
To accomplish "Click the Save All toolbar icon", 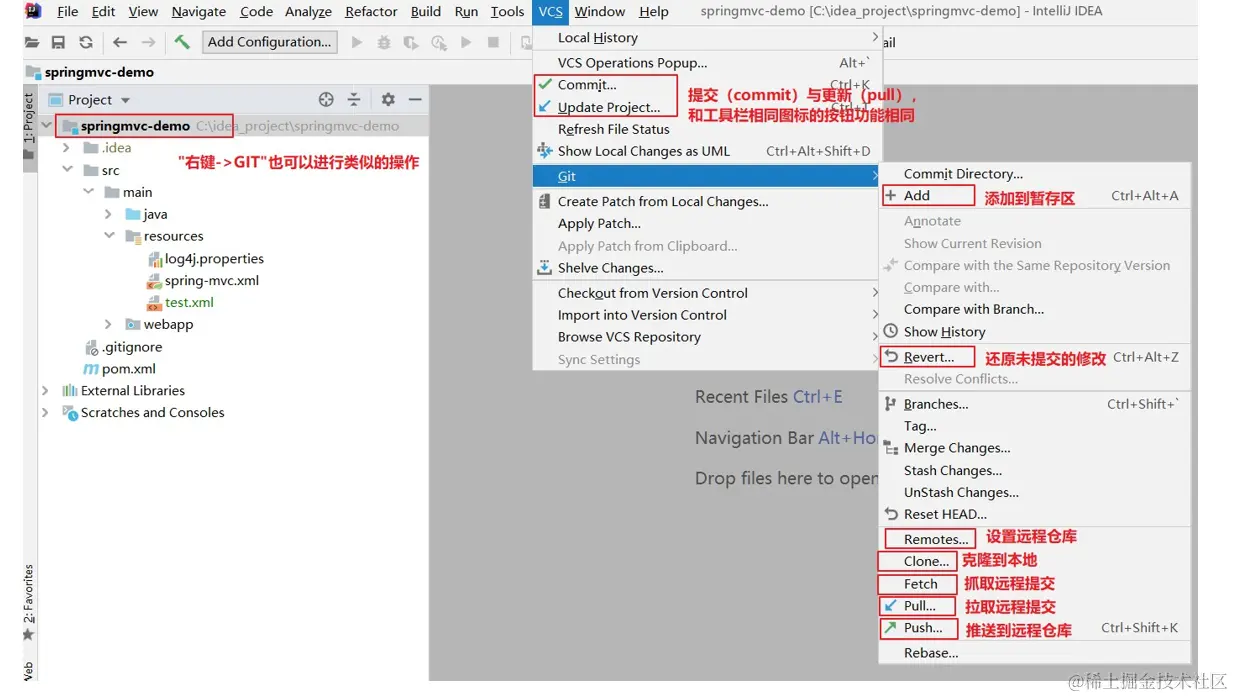I will coord(58,43).
